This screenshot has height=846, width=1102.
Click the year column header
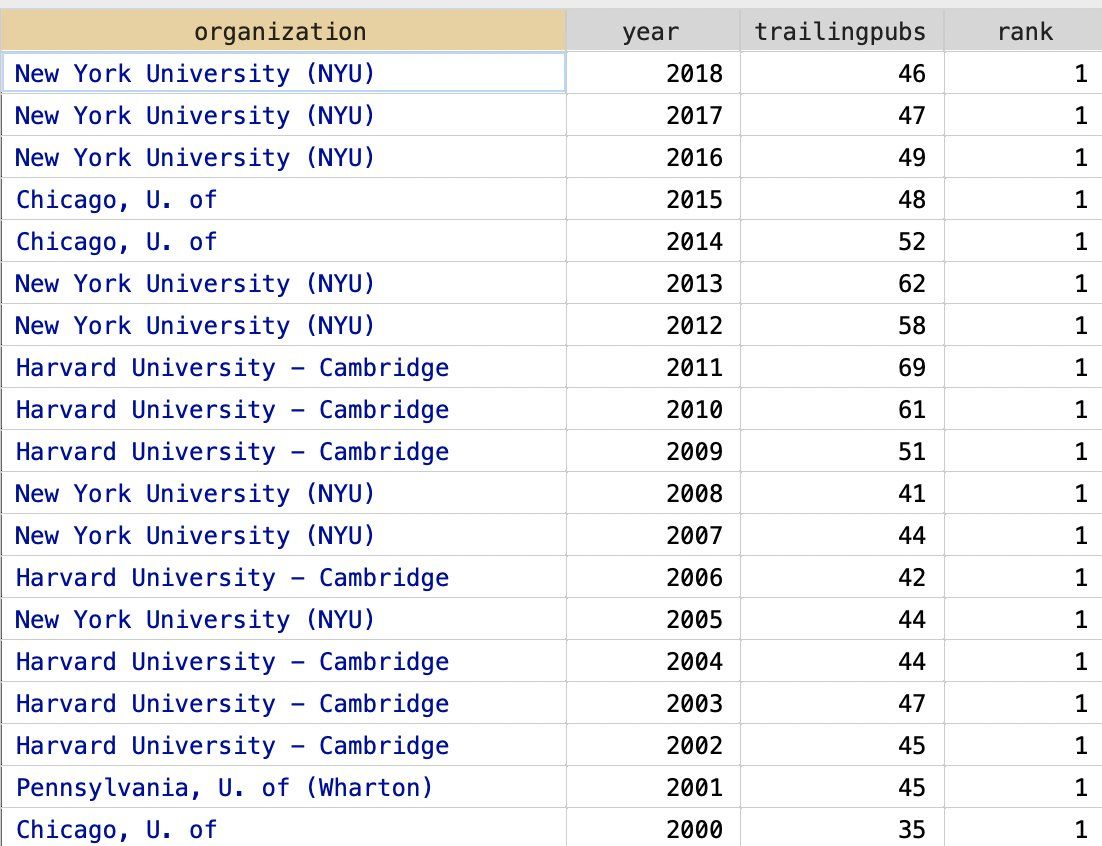(651, 32)
